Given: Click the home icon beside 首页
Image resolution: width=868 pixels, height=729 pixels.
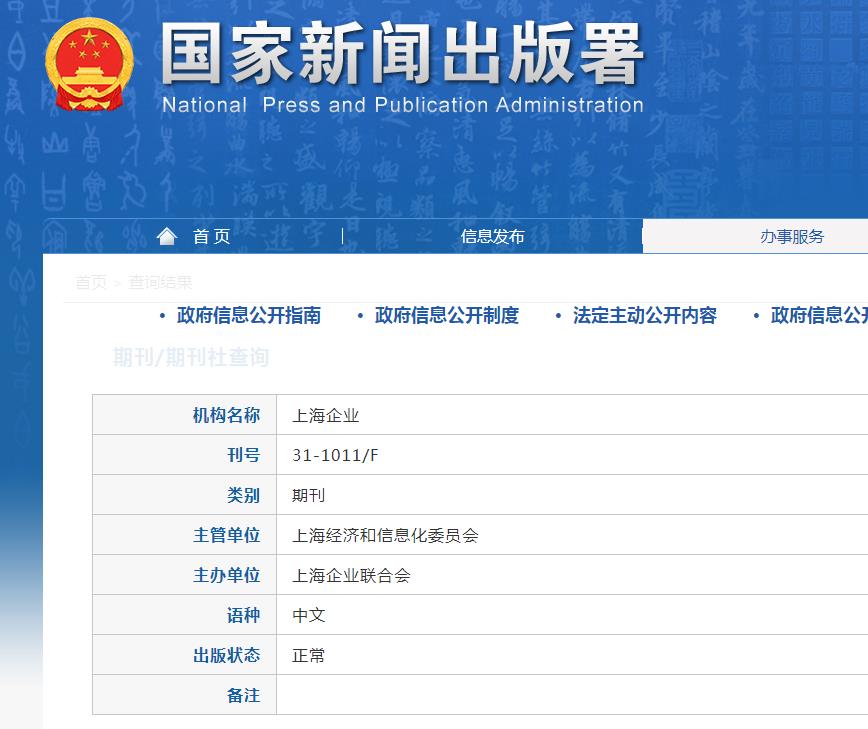Looking at the screenshot, I should click(x=166, y=235).
